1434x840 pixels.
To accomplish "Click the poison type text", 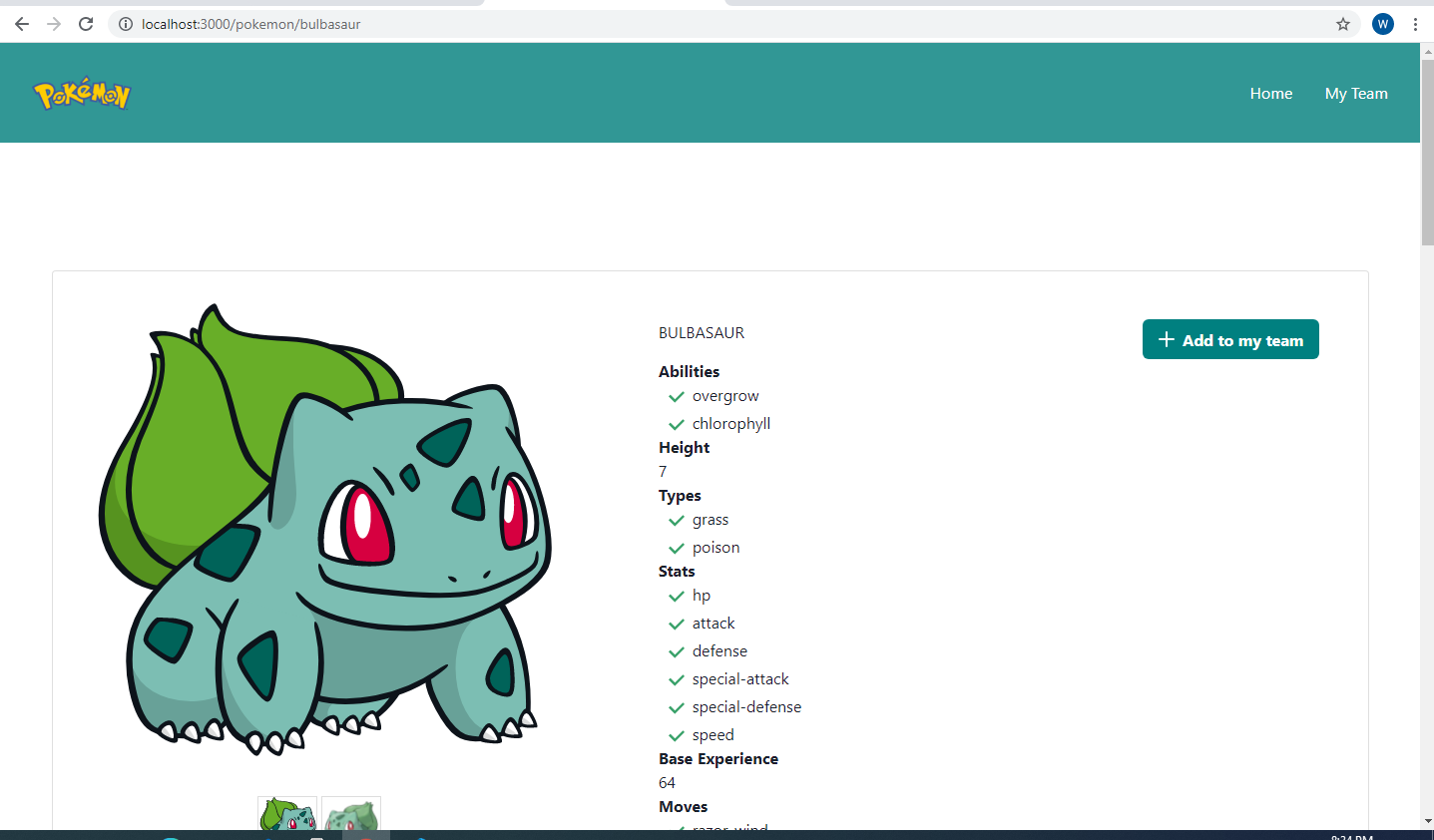I will tap(717, 548).
